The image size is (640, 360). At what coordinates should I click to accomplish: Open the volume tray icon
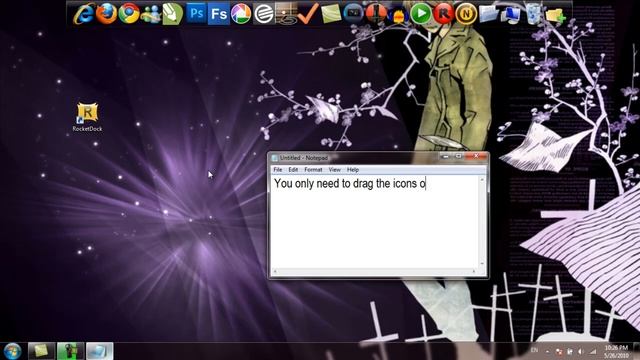[x=580, y=351]
